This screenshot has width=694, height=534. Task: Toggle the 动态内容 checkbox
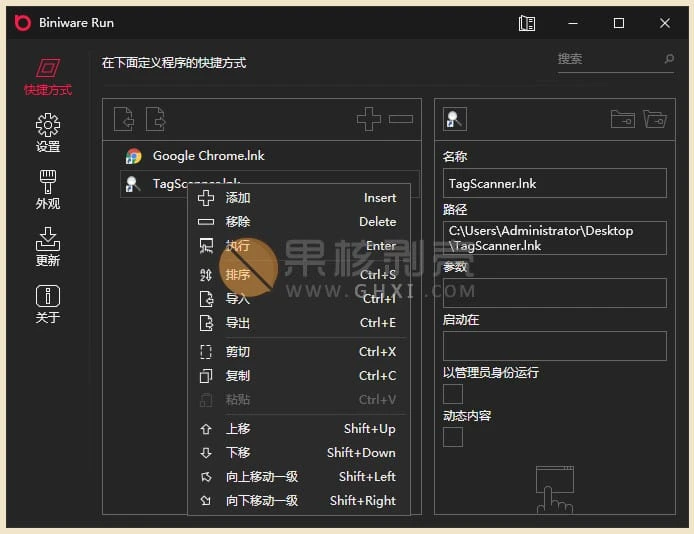453,437
